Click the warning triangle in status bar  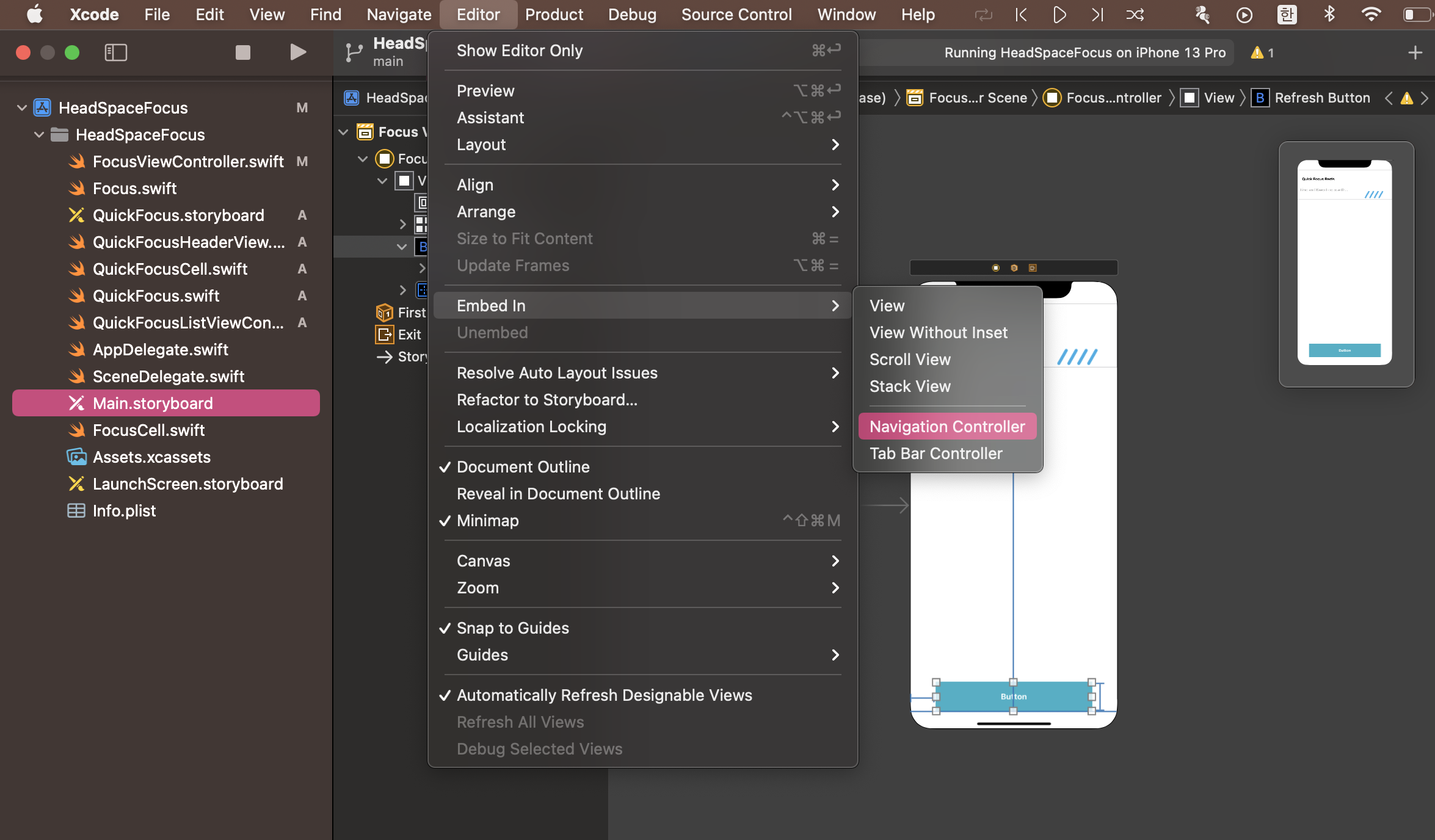click(x=1257, y=52)
